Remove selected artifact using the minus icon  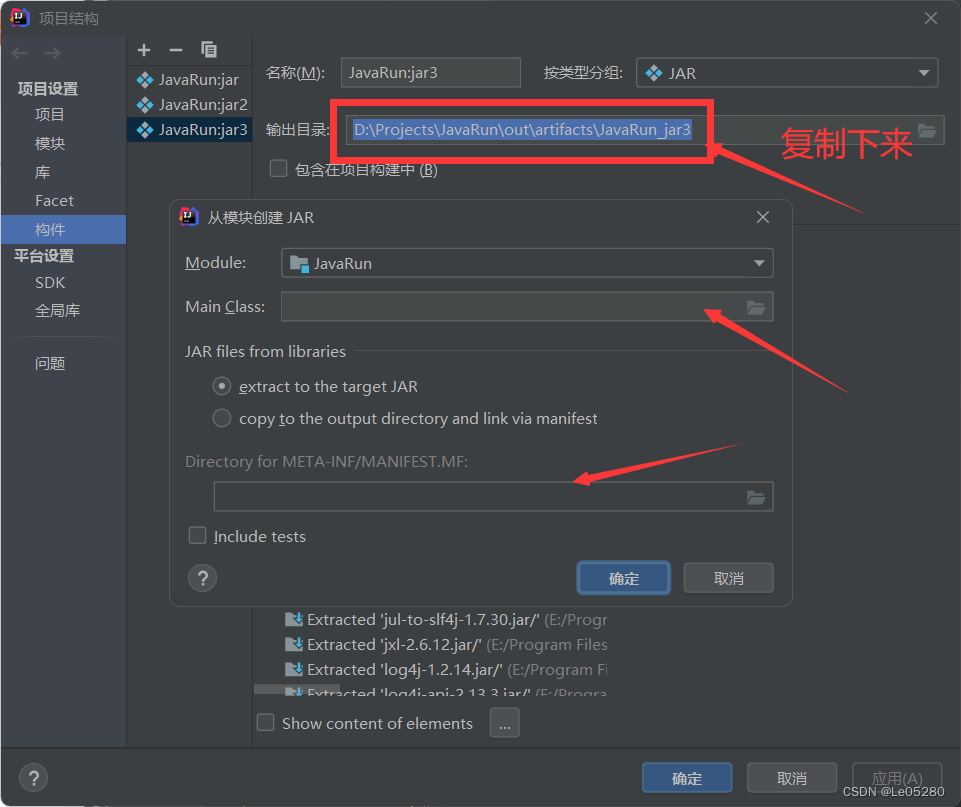coord(175,49)
